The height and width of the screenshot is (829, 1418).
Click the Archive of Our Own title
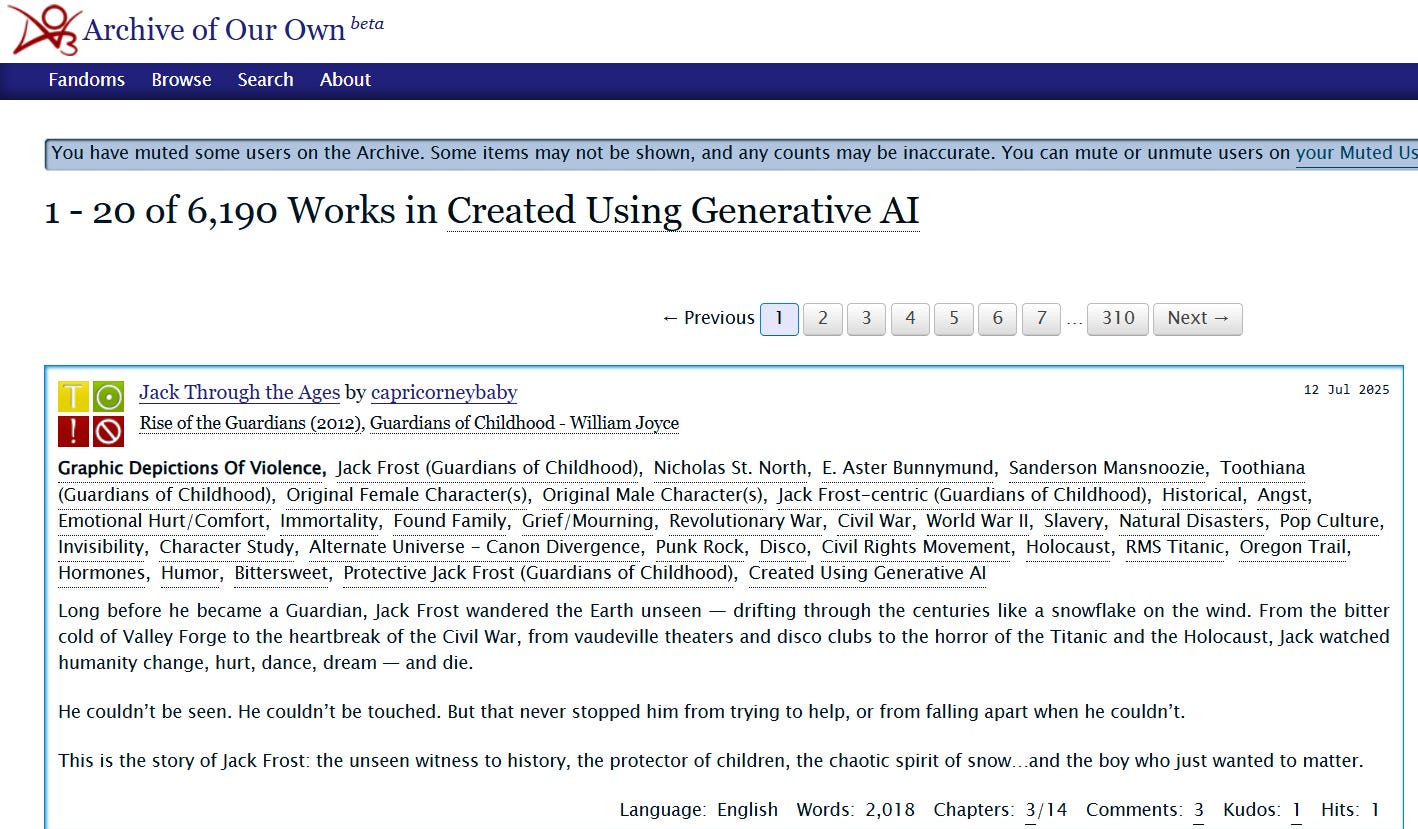pos(214,29)
